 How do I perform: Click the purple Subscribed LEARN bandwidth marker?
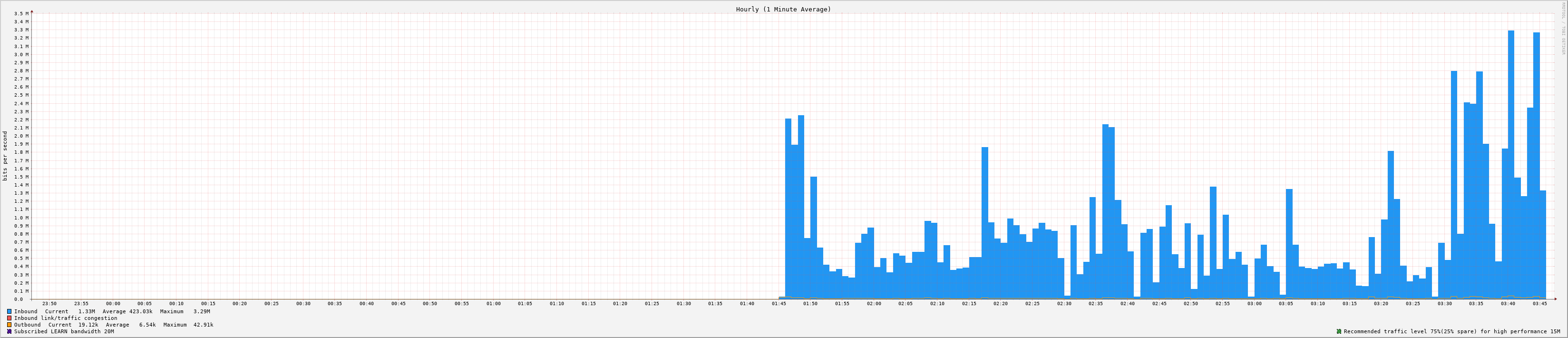tap(9, 331)
